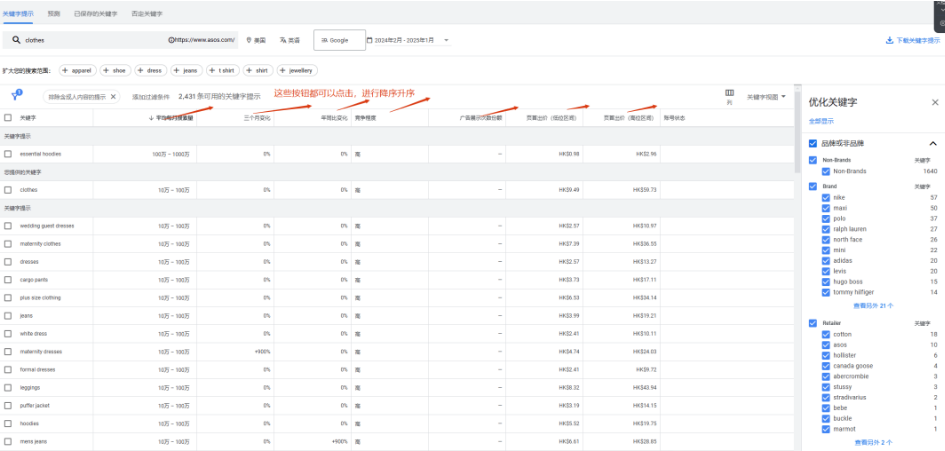Close the 优化关键字 panel with the X
This screenshot has height=451, width=945.
click(x=935, y=102)
